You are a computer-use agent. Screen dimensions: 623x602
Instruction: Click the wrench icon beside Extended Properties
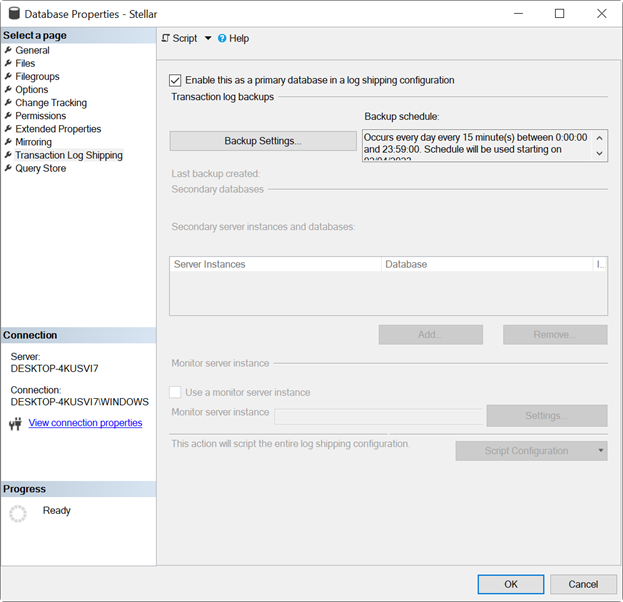point(8,129)
